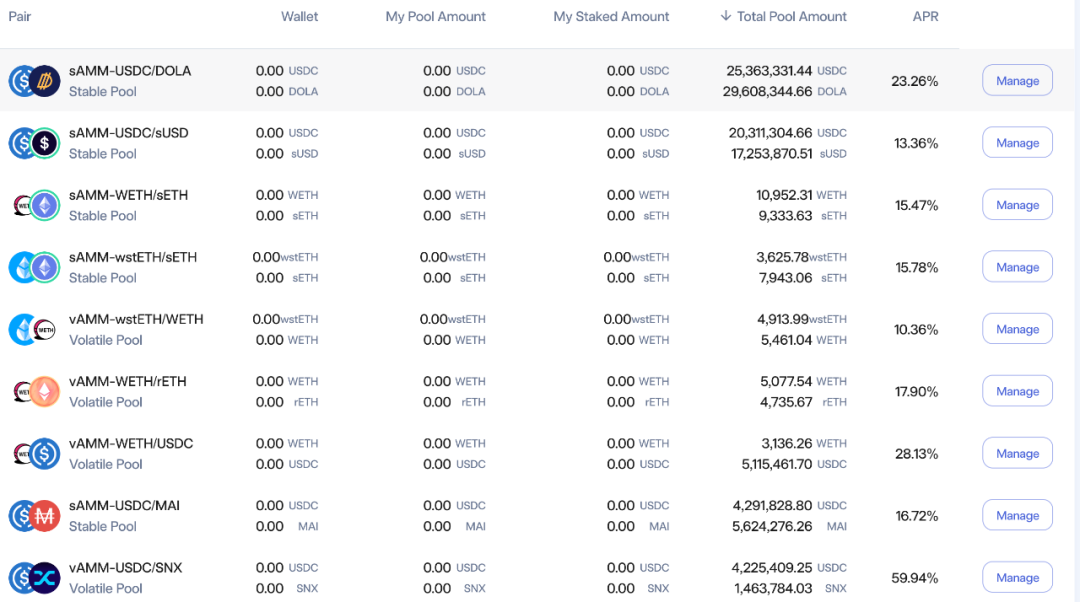Click the Pair column header

[19, 17]
